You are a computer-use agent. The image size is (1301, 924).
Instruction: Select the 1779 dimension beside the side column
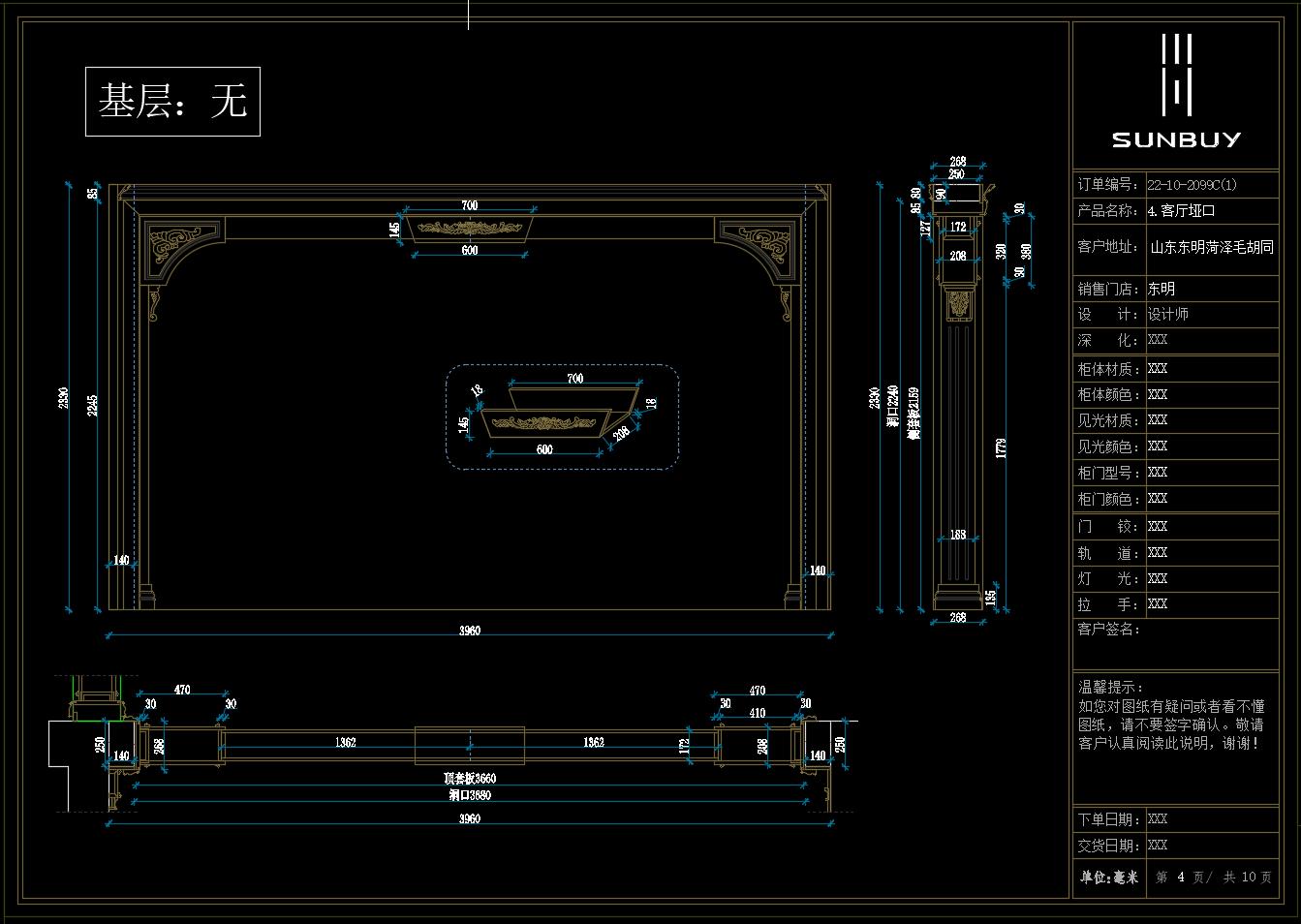1001,447
